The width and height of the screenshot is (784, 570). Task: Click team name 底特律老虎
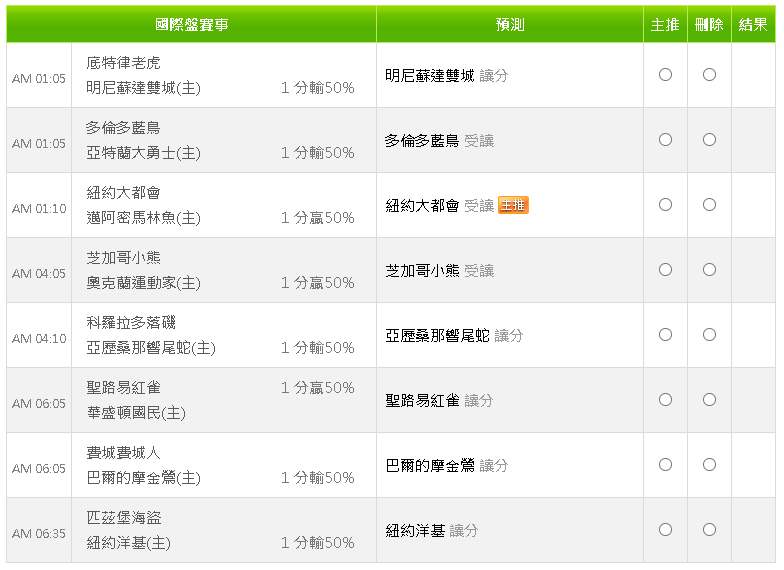pos(124,62)
